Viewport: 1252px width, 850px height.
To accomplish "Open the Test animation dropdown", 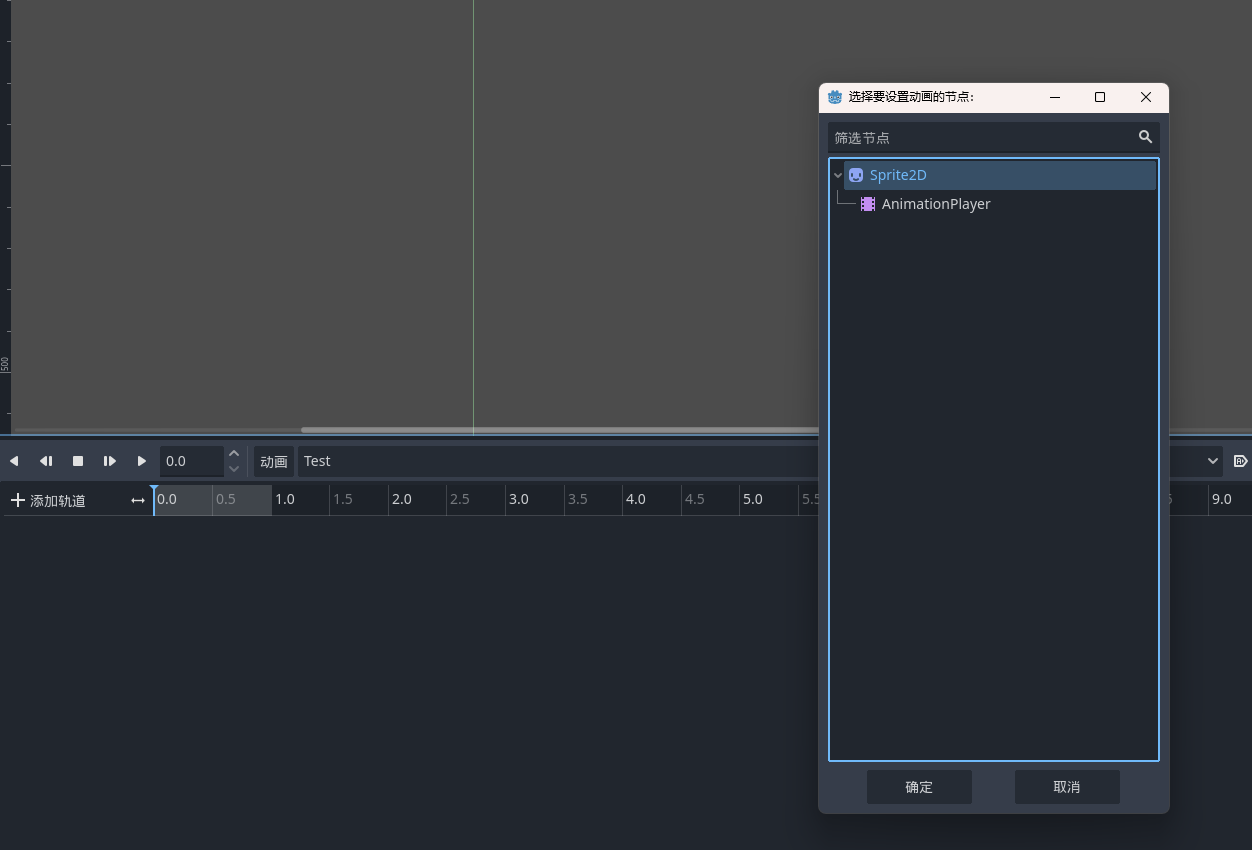I will (760, 461).
